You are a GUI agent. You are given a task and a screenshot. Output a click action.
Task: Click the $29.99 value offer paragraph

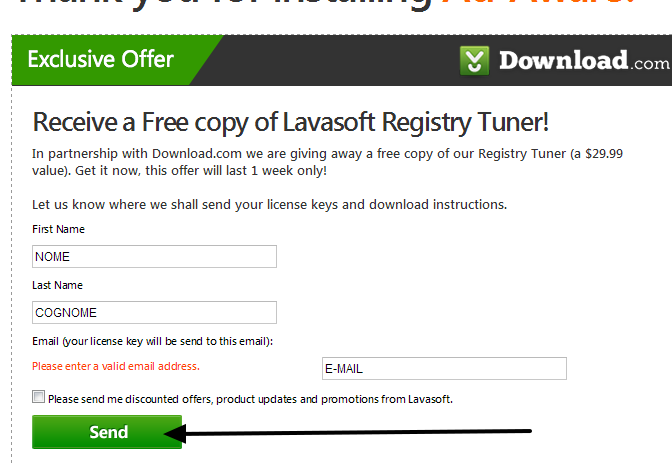(x=327, y=162)
